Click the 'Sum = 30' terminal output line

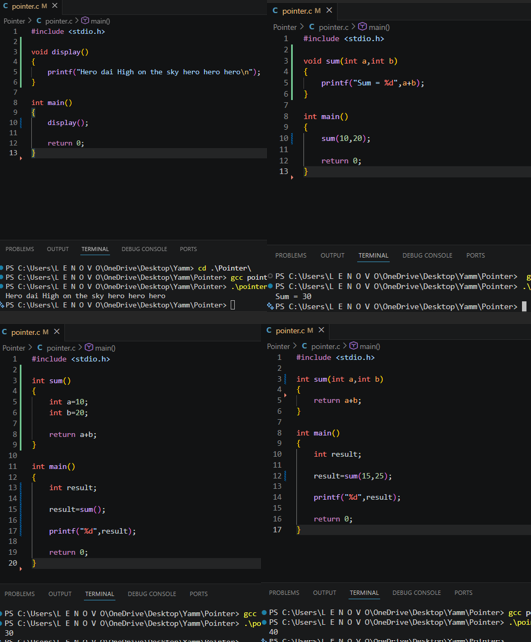(293, 296)
